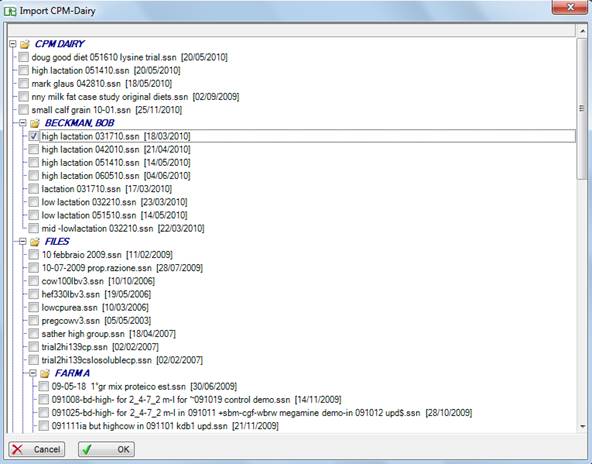This screenshot has height=464, width=592.
Task: Click the FILES folder icon
Action: (x=35, y=242)
